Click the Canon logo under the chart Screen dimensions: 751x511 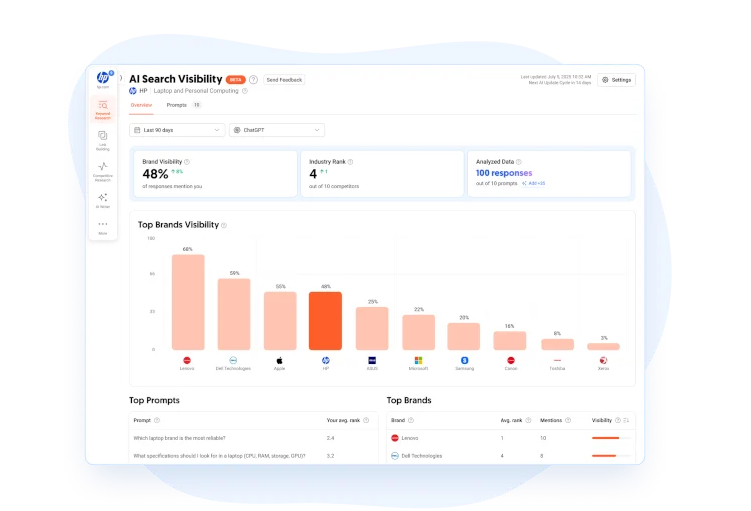511,360
